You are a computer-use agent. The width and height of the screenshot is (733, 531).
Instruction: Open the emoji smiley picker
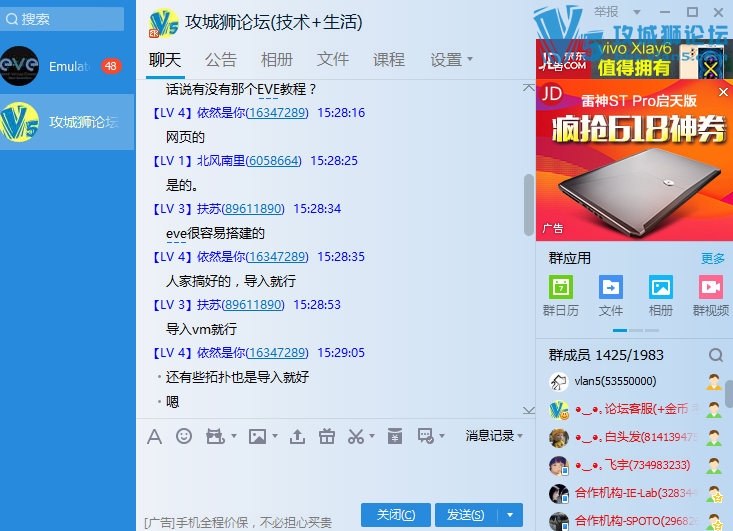[x=184, y=436]
